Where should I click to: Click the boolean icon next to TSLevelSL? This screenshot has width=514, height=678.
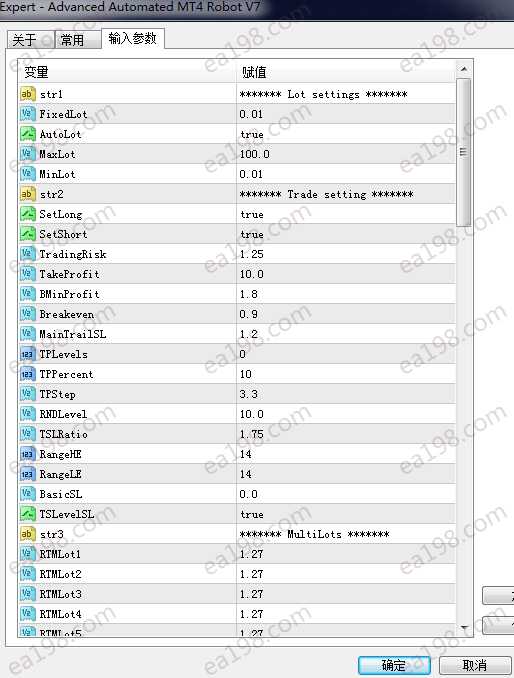pyautogui.click(x=27, y=514)
